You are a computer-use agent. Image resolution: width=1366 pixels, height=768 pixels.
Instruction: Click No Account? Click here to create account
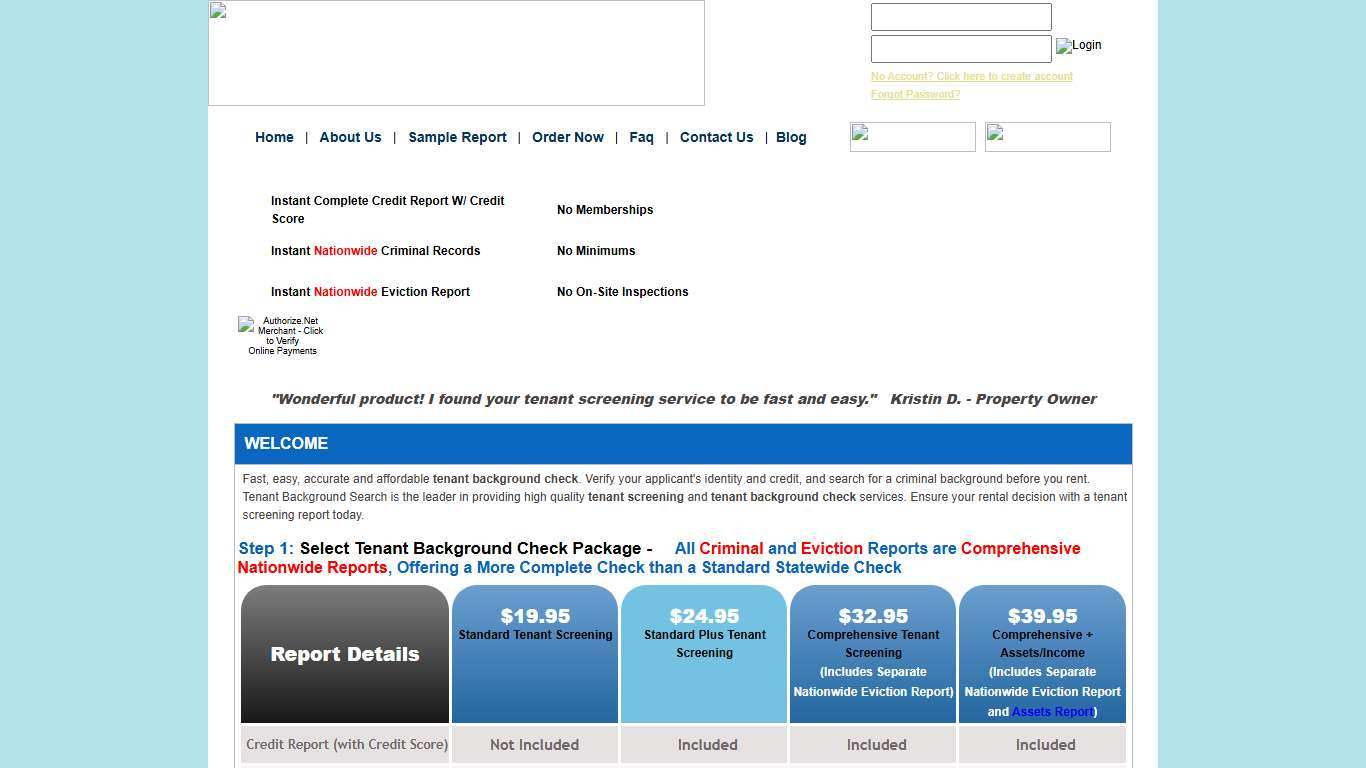coord(971,76)
